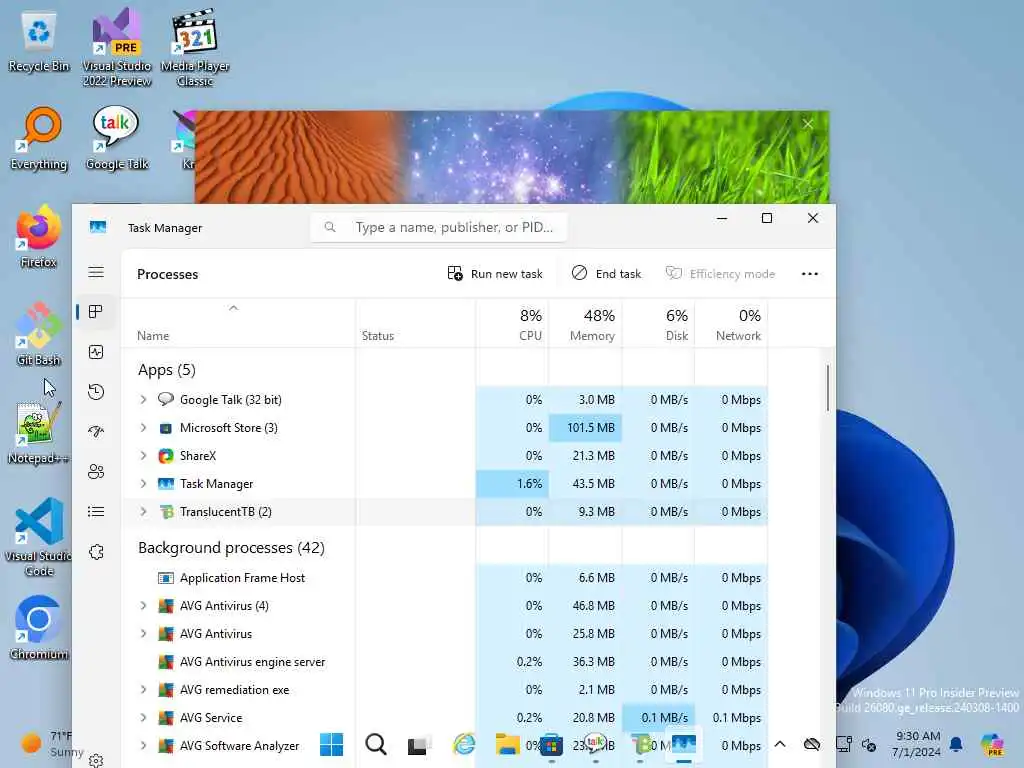Click the process list vertical scrollbar
This screenshot has width=1024, height=768.
[x=827, y=388]
